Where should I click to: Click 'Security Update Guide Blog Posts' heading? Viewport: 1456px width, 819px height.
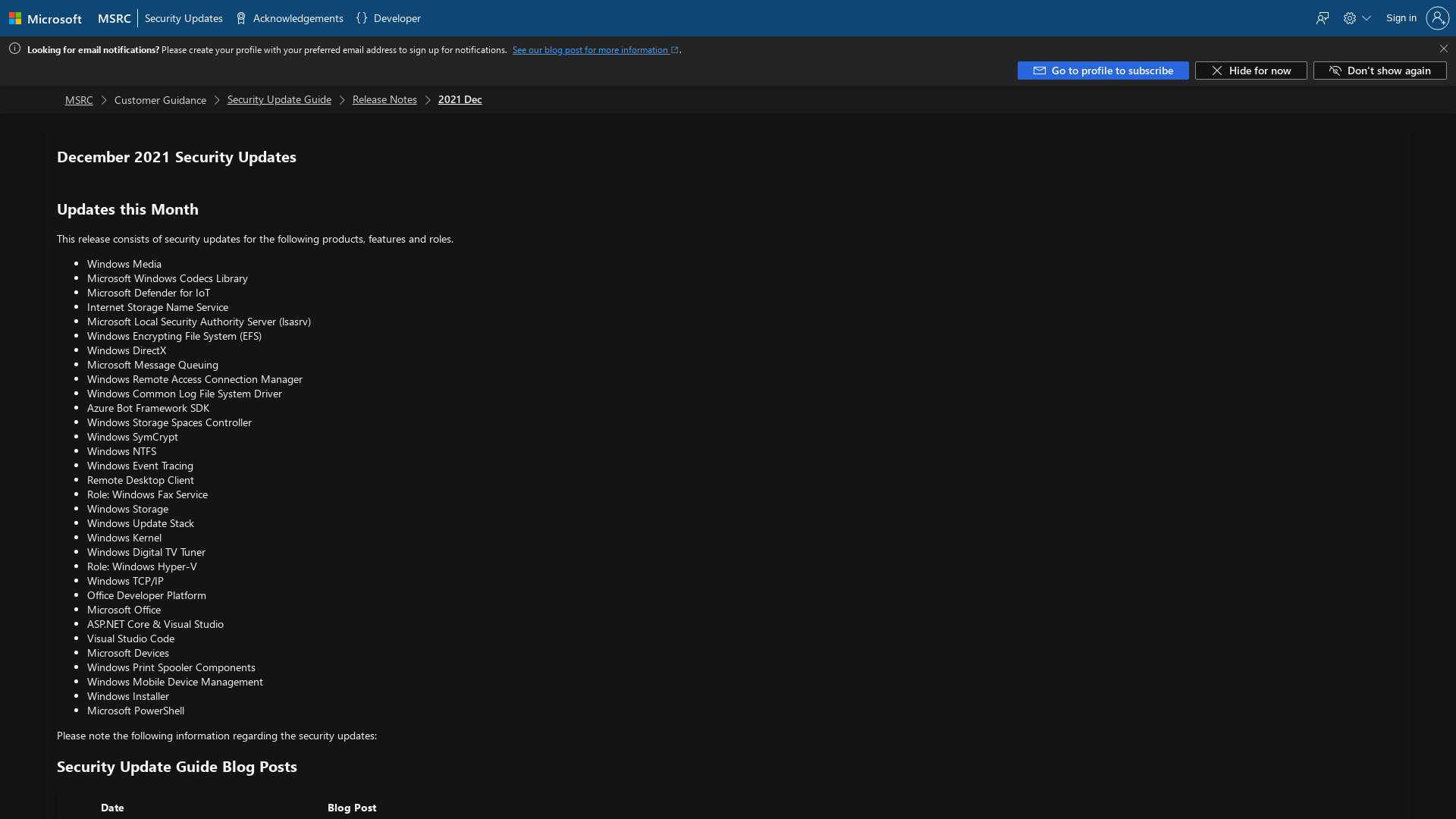point(177,767)
